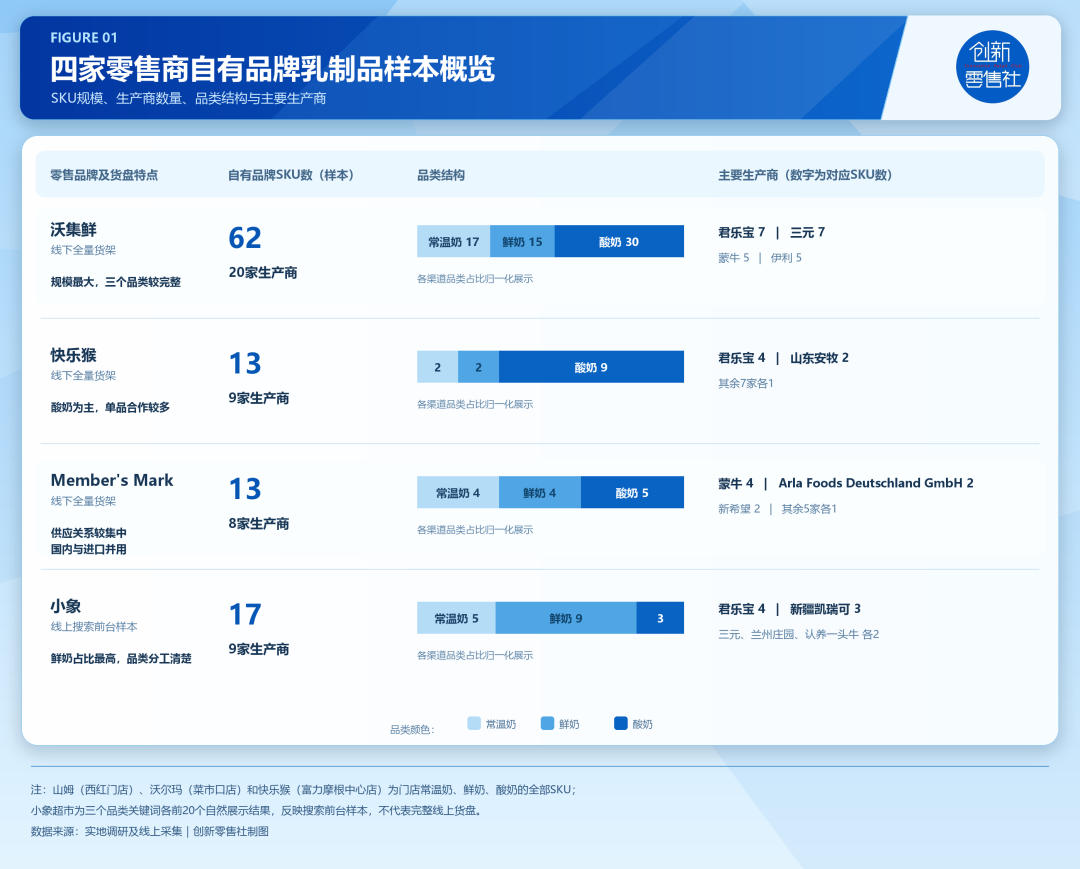Click column header 零售品牌及货盘特点
This screenshot has width=1080, height=869.
point(104,175)
